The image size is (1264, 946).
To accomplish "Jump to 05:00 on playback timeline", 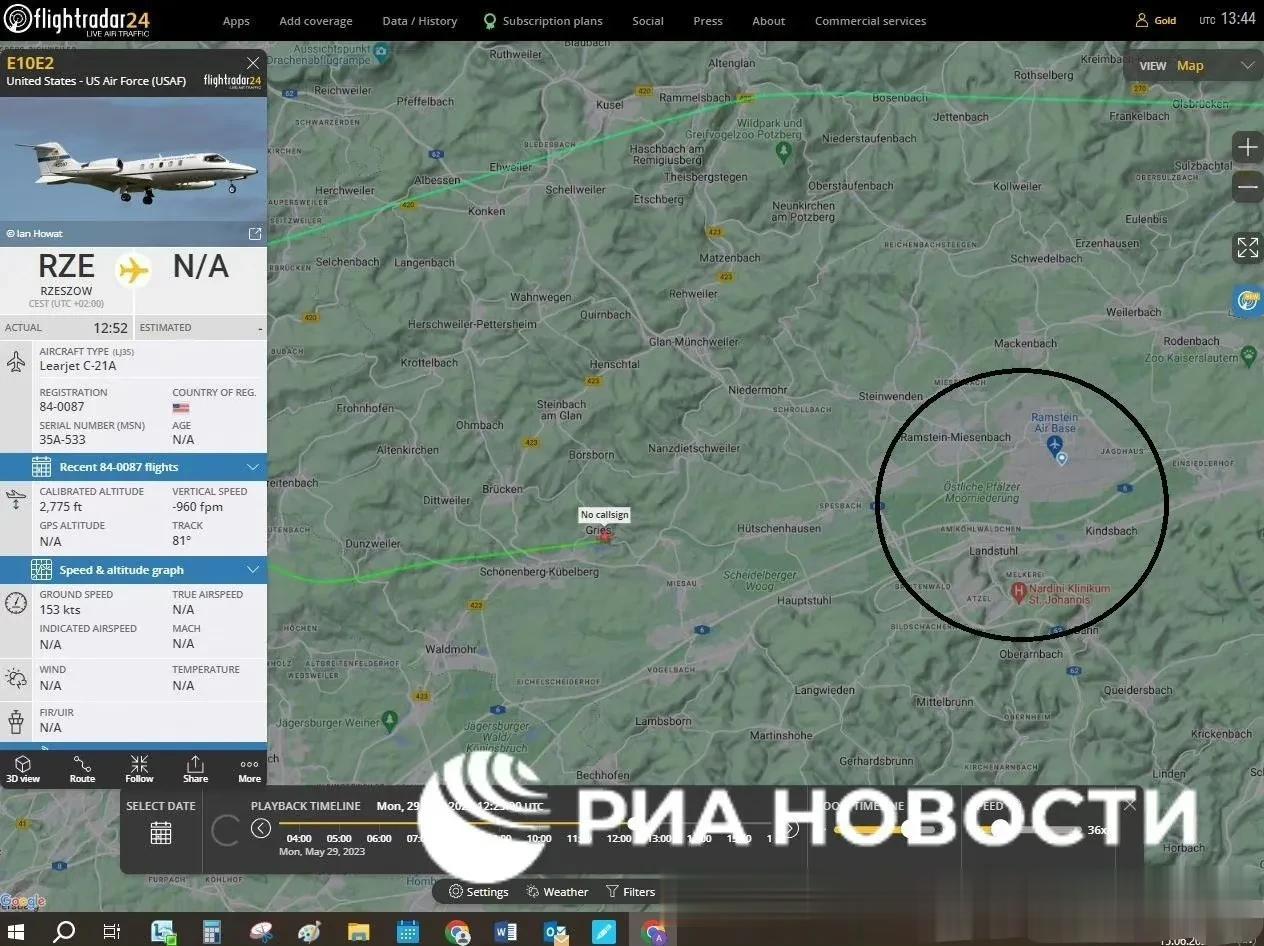I will pyautogui.click(x=339, y=838).
